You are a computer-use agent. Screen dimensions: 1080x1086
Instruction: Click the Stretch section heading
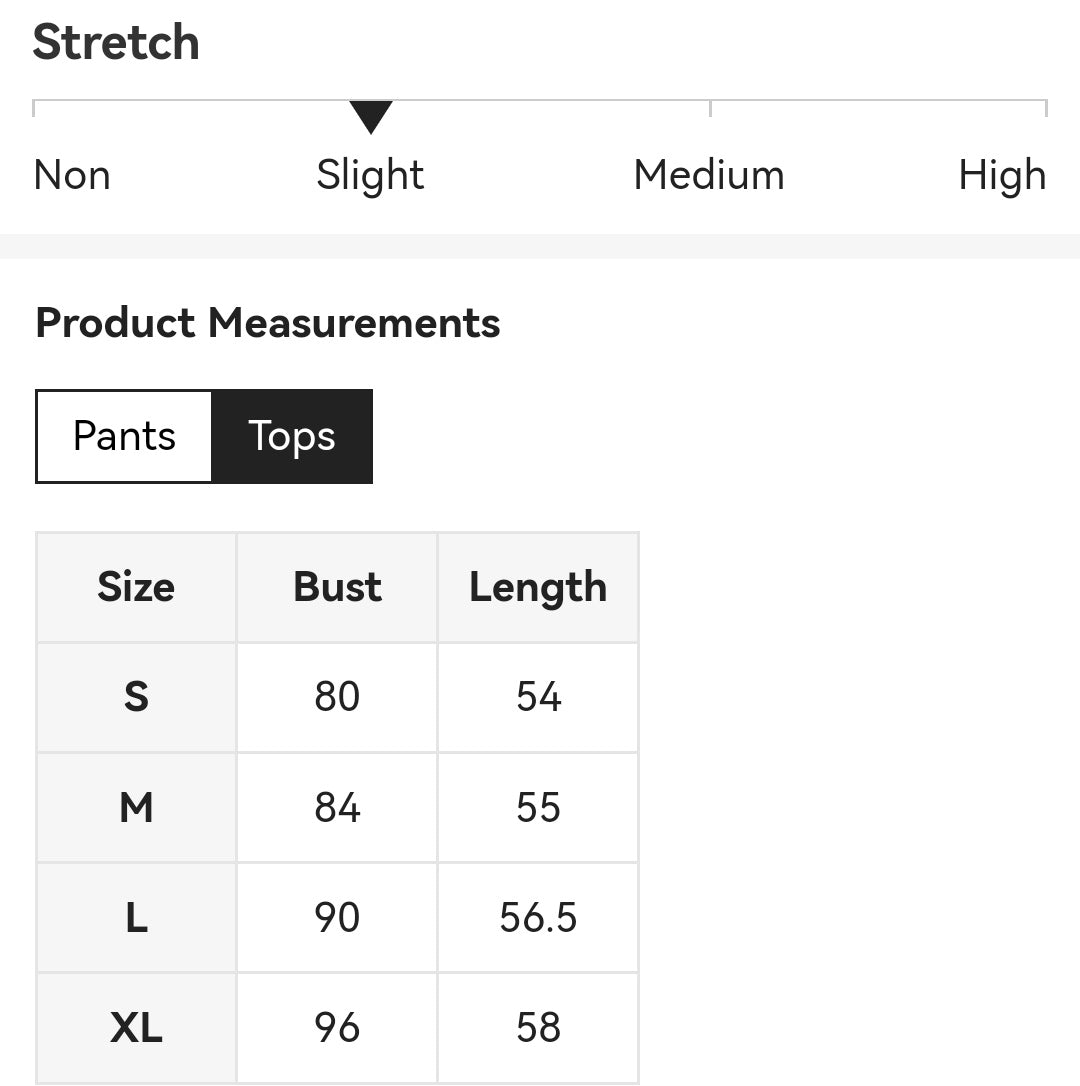click(x=116, y=42)
